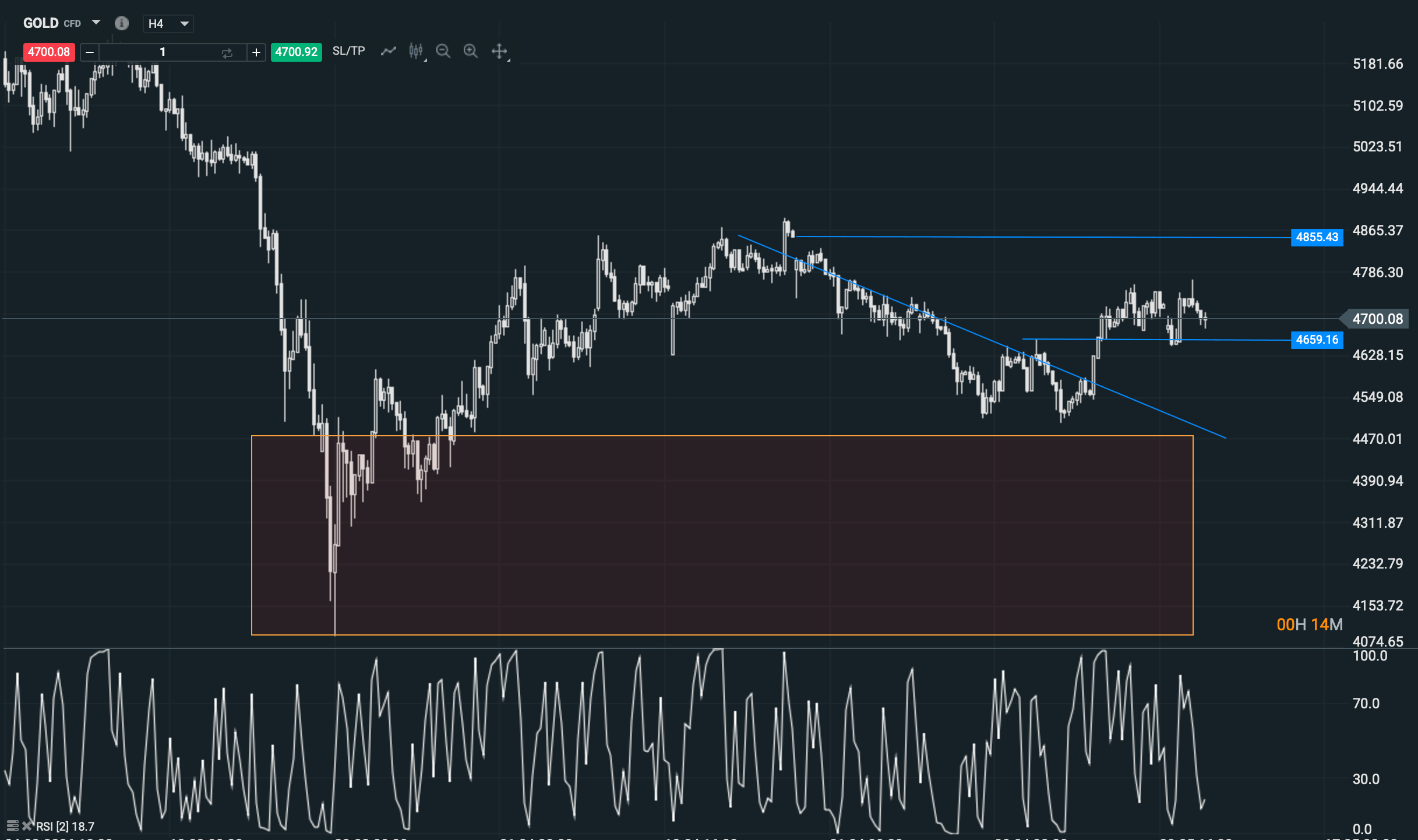Select the 4855.43 horizontal line label
The image size is (1418, 840).
1317,237
